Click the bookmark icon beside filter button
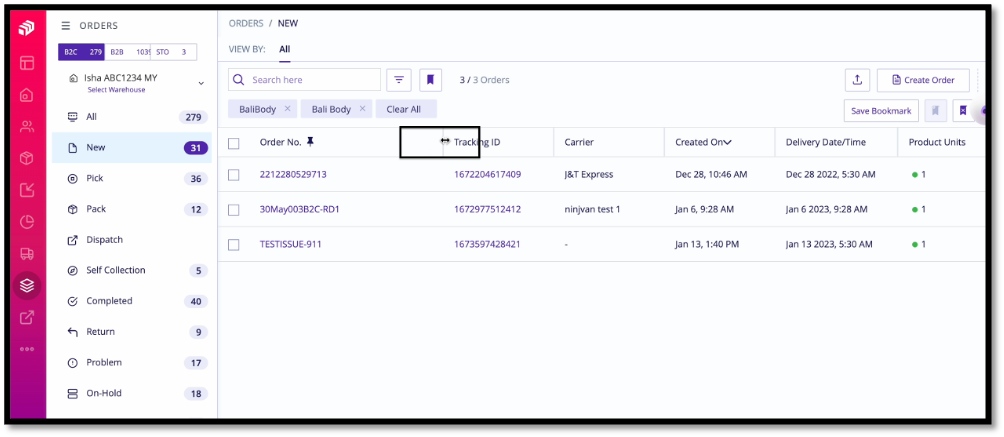The width and height of the screenshot is (1004, 437). (431, 80)
